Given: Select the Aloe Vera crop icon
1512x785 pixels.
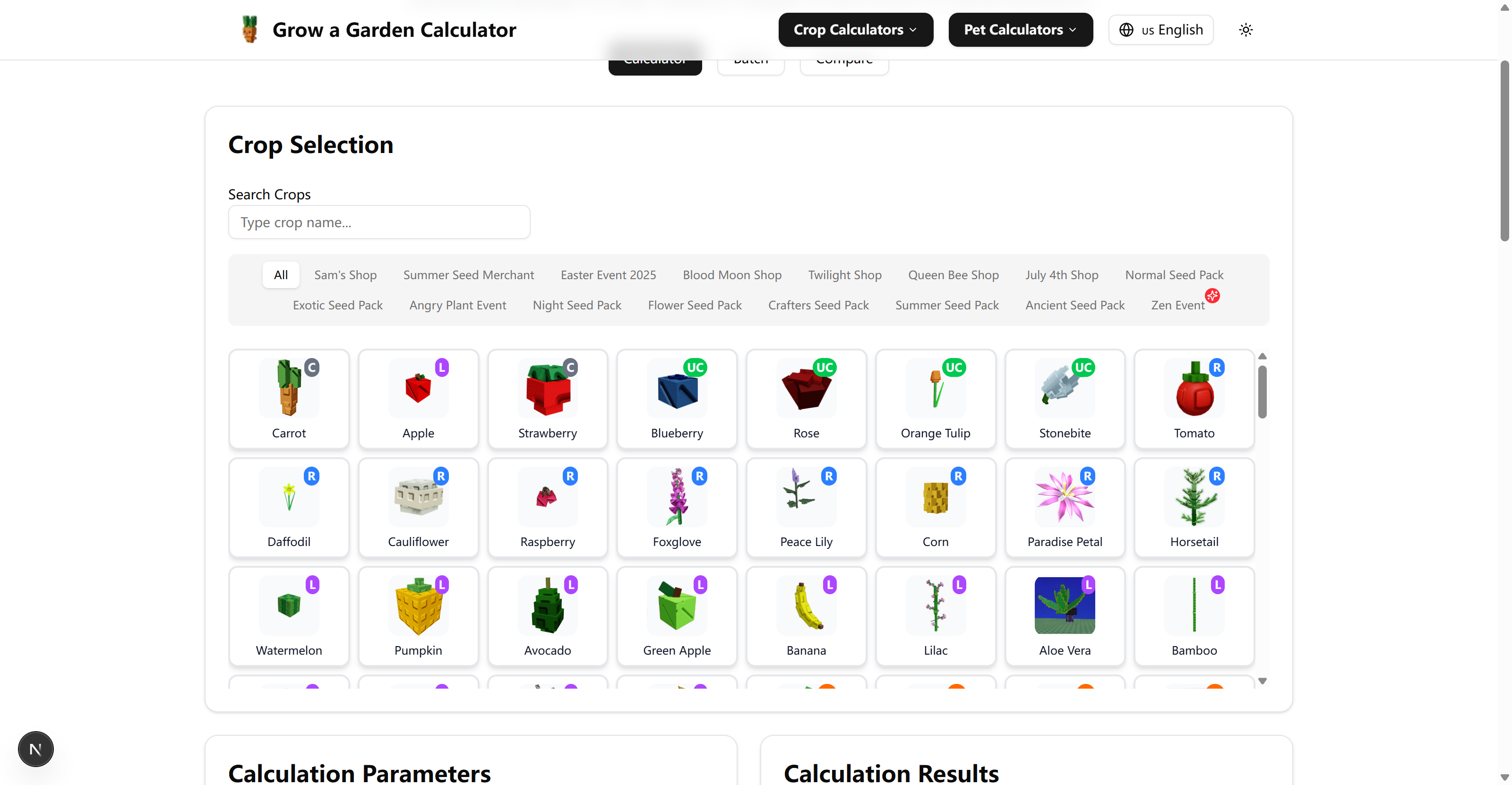Looking at the screenshot, I should (x=1064, y=616).
